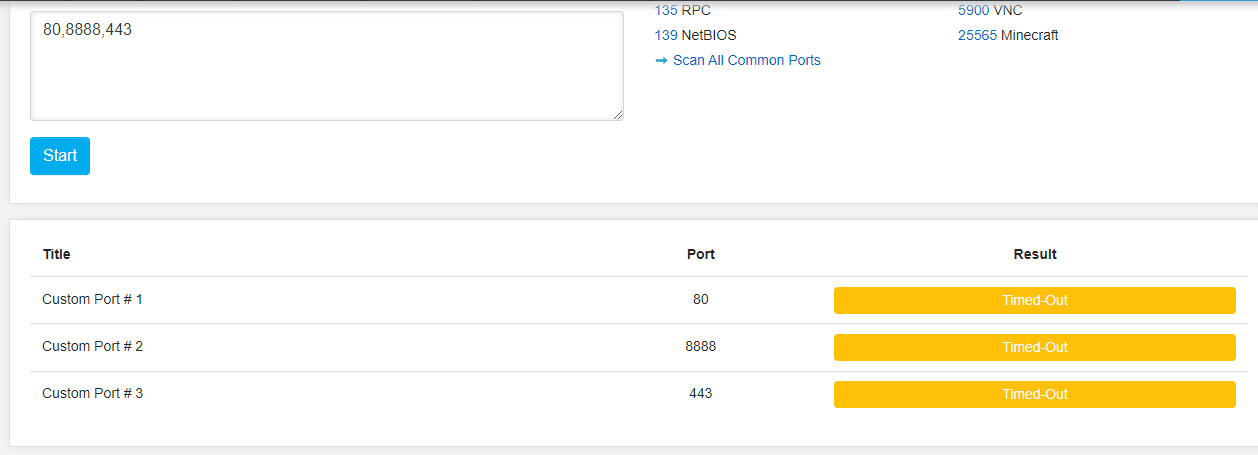Click the Result column header

(x=1035, y=254)
